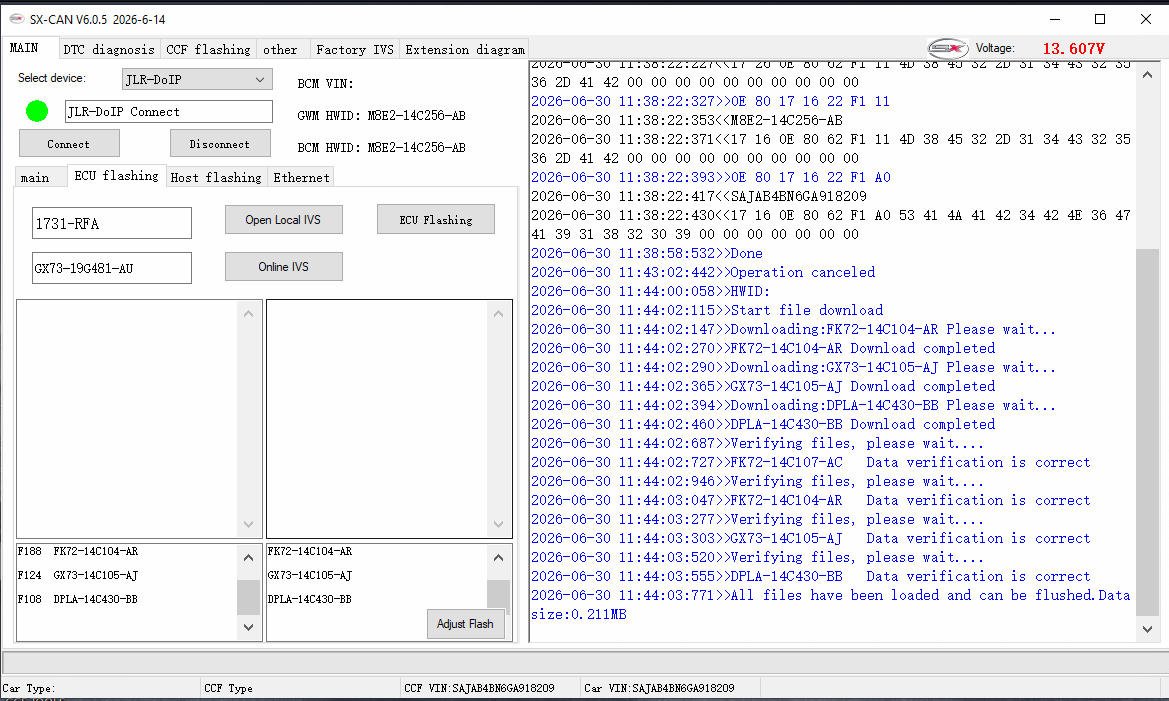
Task: Click scrollbar thumb in F188 file list
Action: (249, 597)
